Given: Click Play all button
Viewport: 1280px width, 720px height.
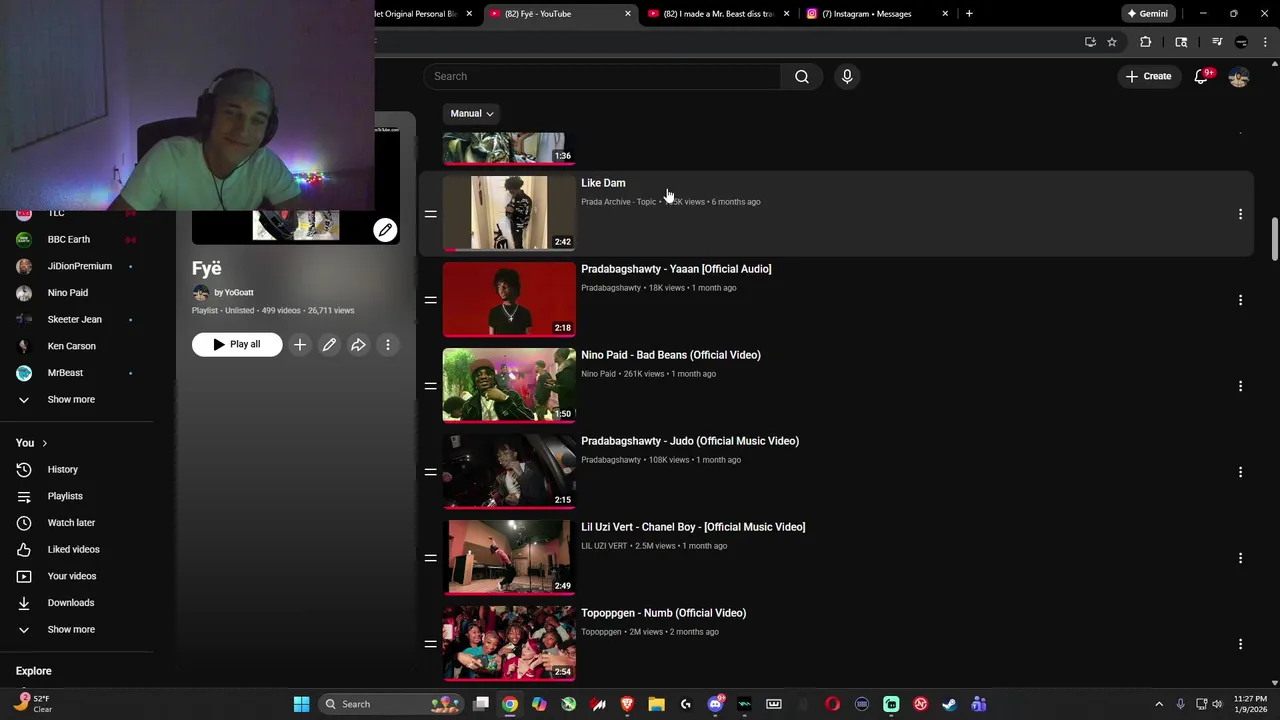Looking at the screenshot, I should 237,344.
